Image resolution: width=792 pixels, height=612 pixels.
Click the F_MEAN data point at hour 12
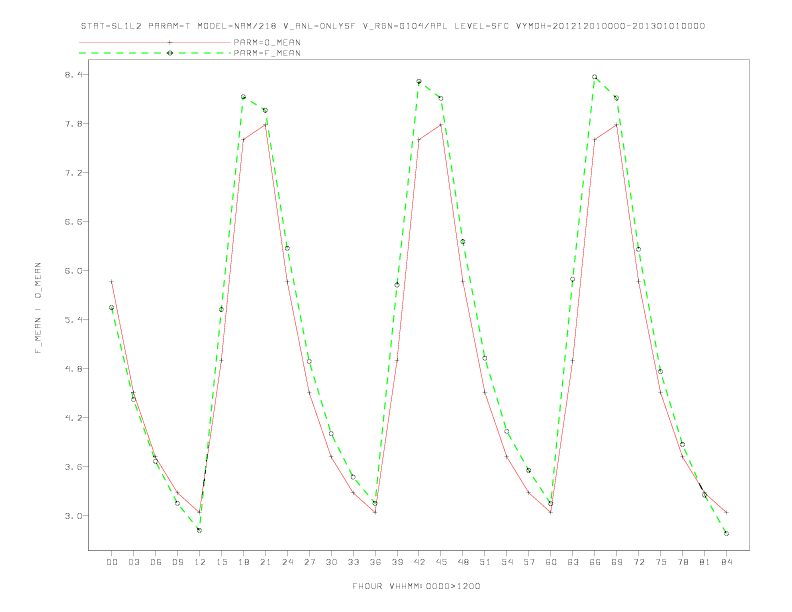(x=200, y=530)
